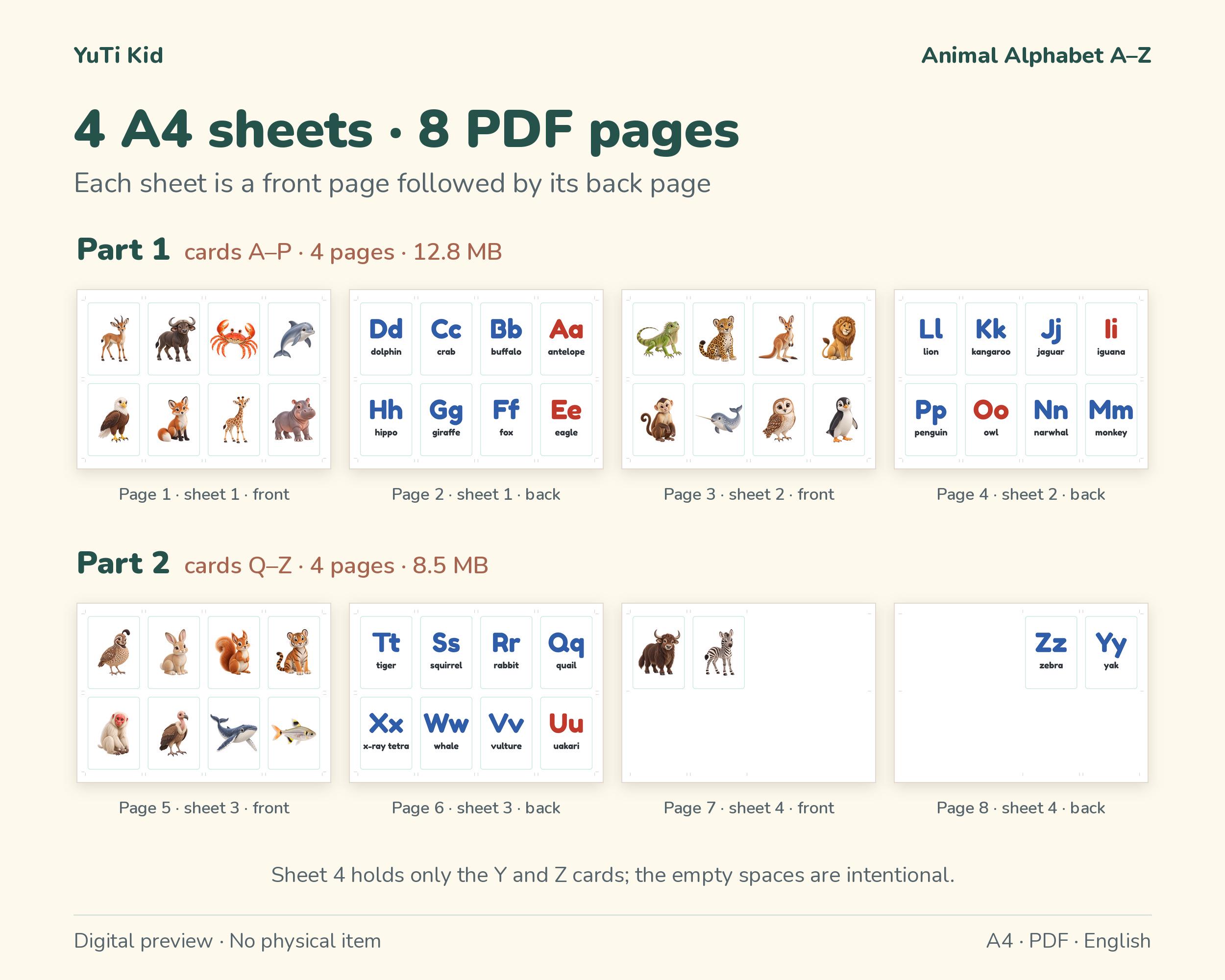Click 'Digital preview · No physical item' footer
Screen dimensions: 1225x980
click(x=227, y=941)
